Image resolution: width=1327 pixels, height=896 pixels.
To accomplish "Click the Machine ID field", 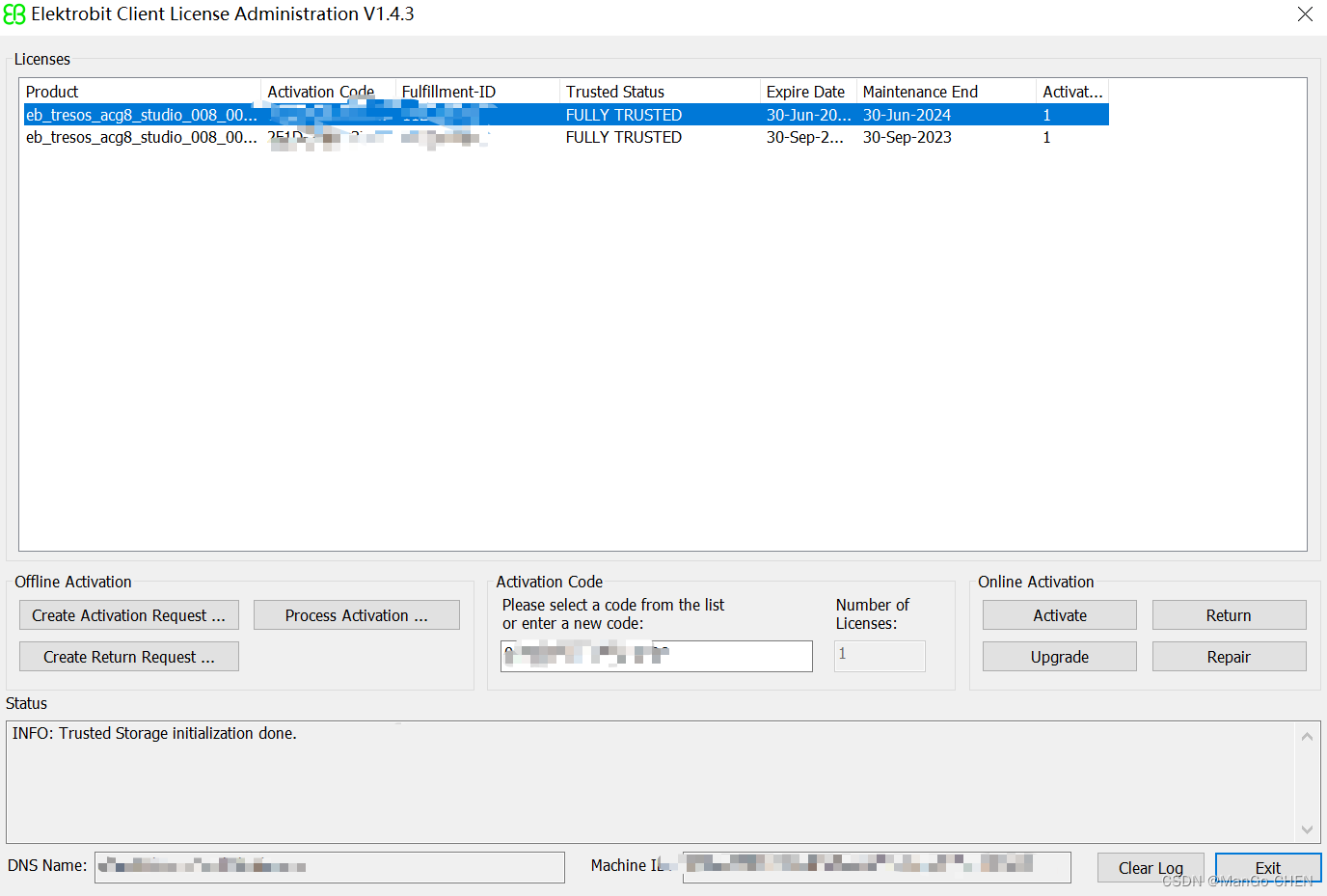I will (x=877, y=866).
